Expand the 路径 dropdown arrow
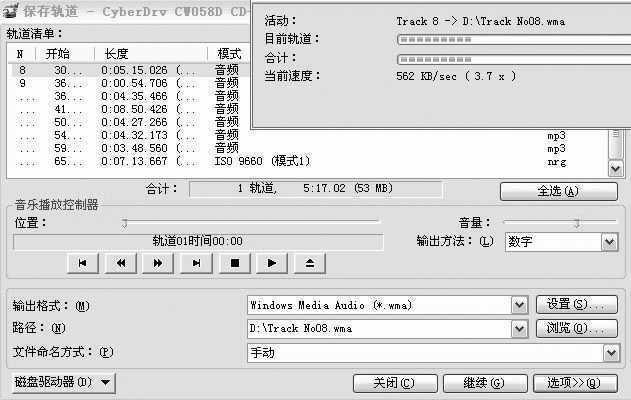Image resolution: width=631 pixels, height=400 pixels. [x=519, y=328]
